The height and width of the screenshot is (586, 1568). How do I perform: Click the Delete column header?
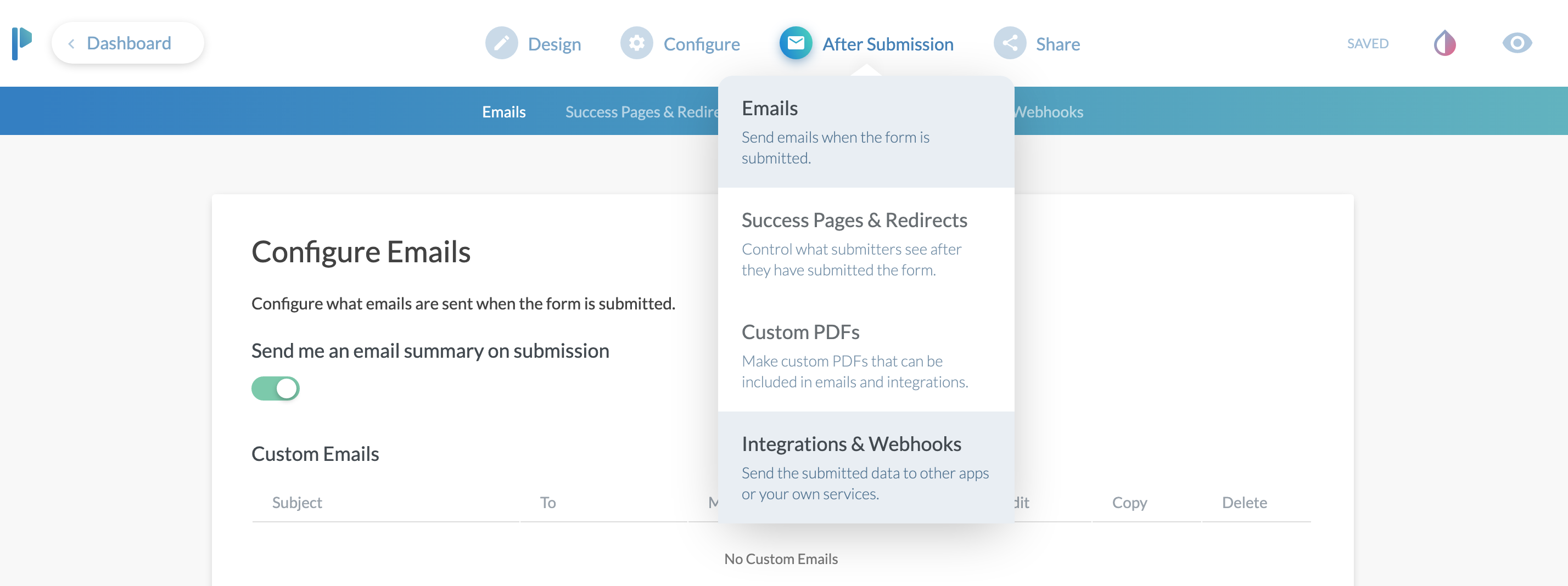(1244, 503)
